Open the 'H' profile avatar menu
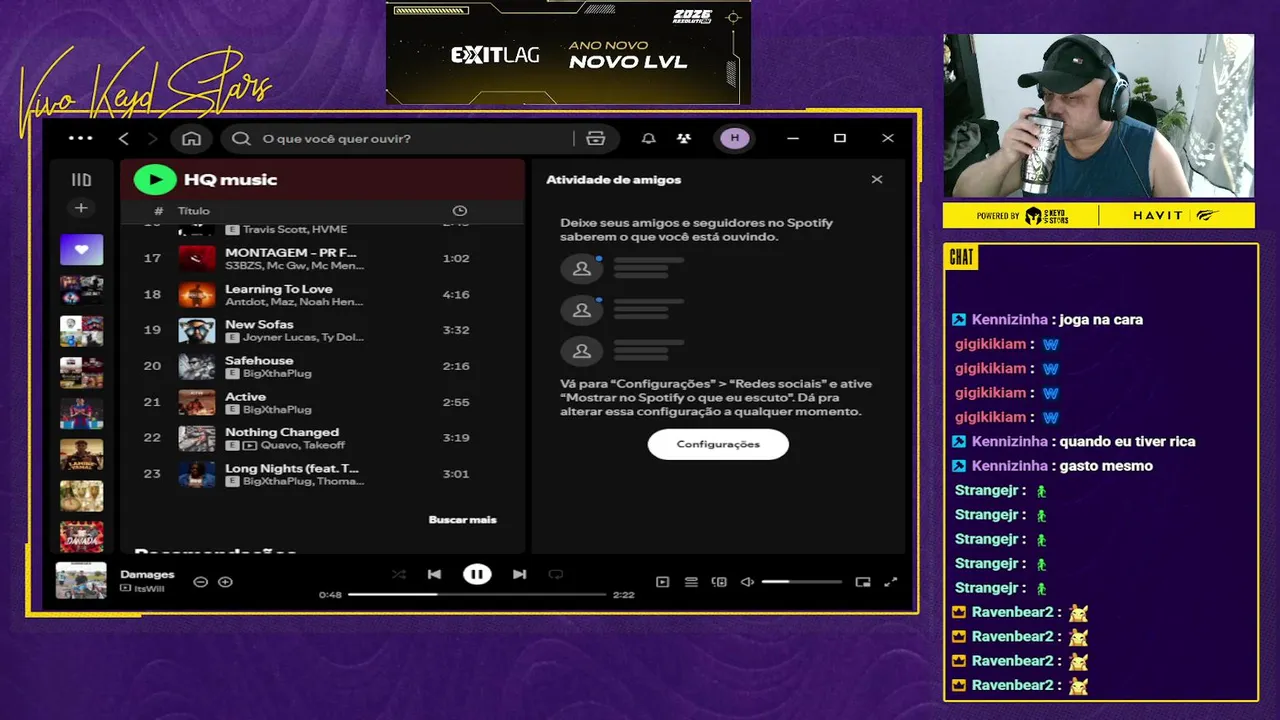 [735, 138]
